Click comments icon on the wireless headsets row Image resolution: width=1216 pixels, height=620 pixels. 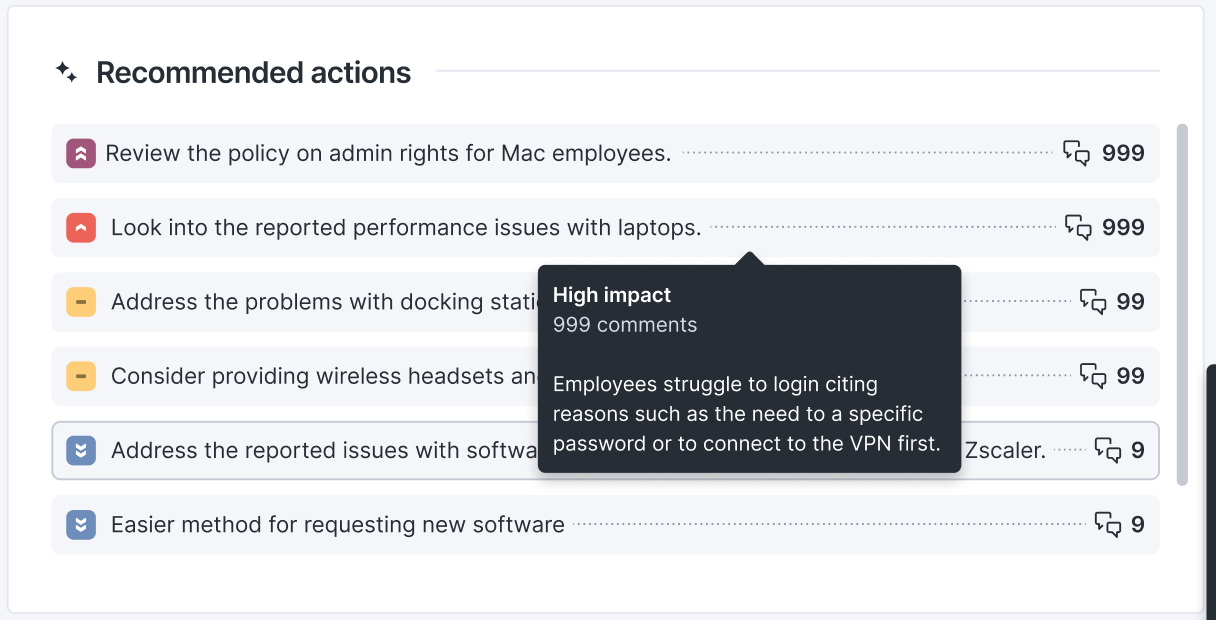point(1093,376)
